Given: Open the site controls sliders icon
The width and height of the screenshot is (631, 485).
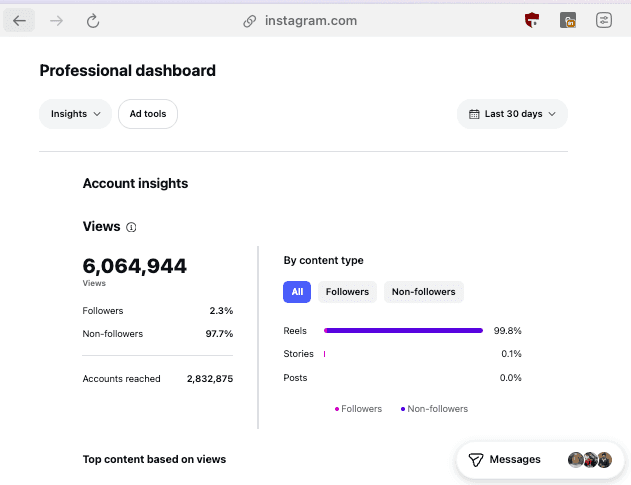Looking at the screenshot, I should [604, 20].
